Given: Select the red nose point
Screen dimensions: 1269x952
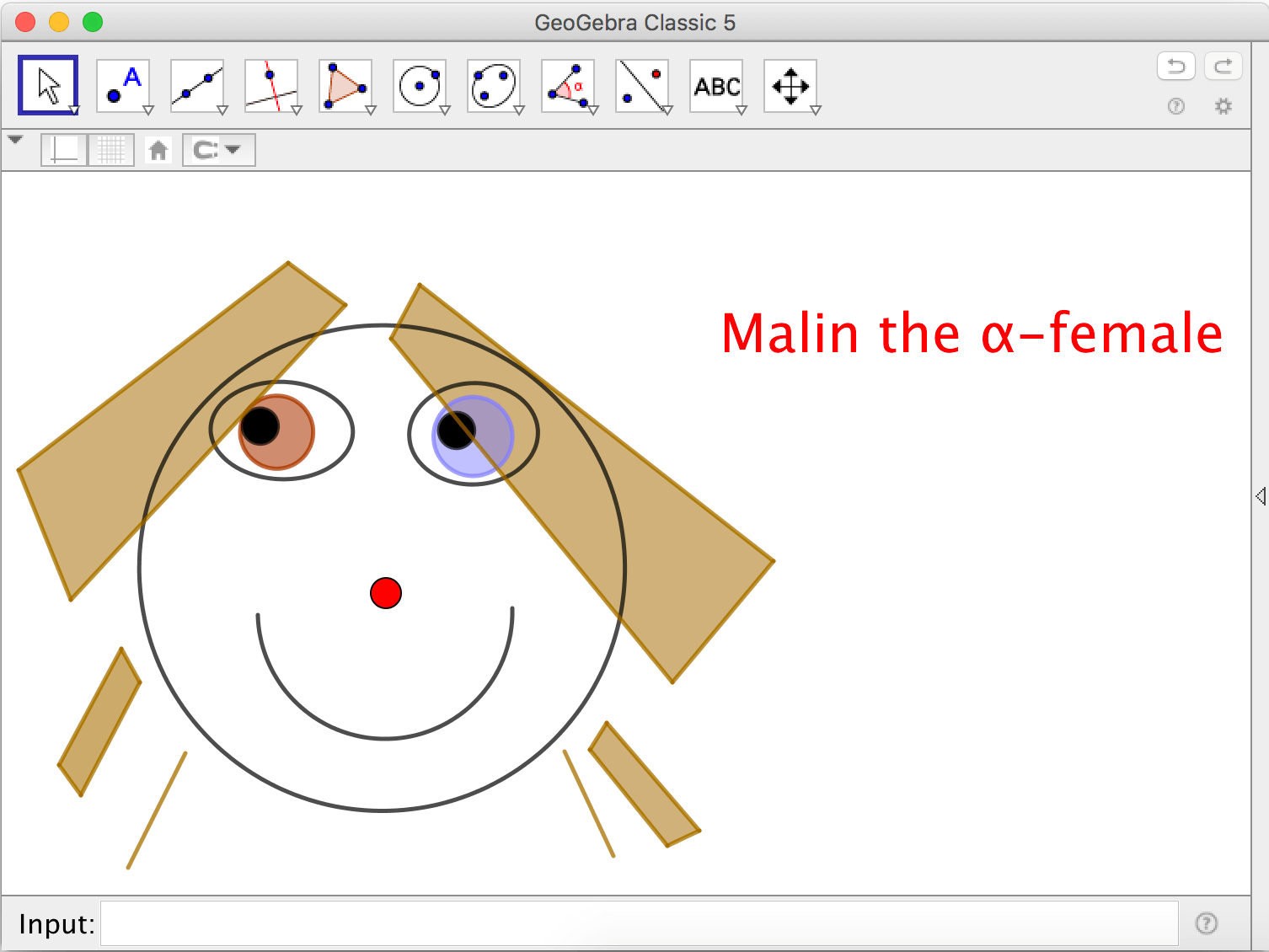Looking at the screenshot, I should point(386,593).
